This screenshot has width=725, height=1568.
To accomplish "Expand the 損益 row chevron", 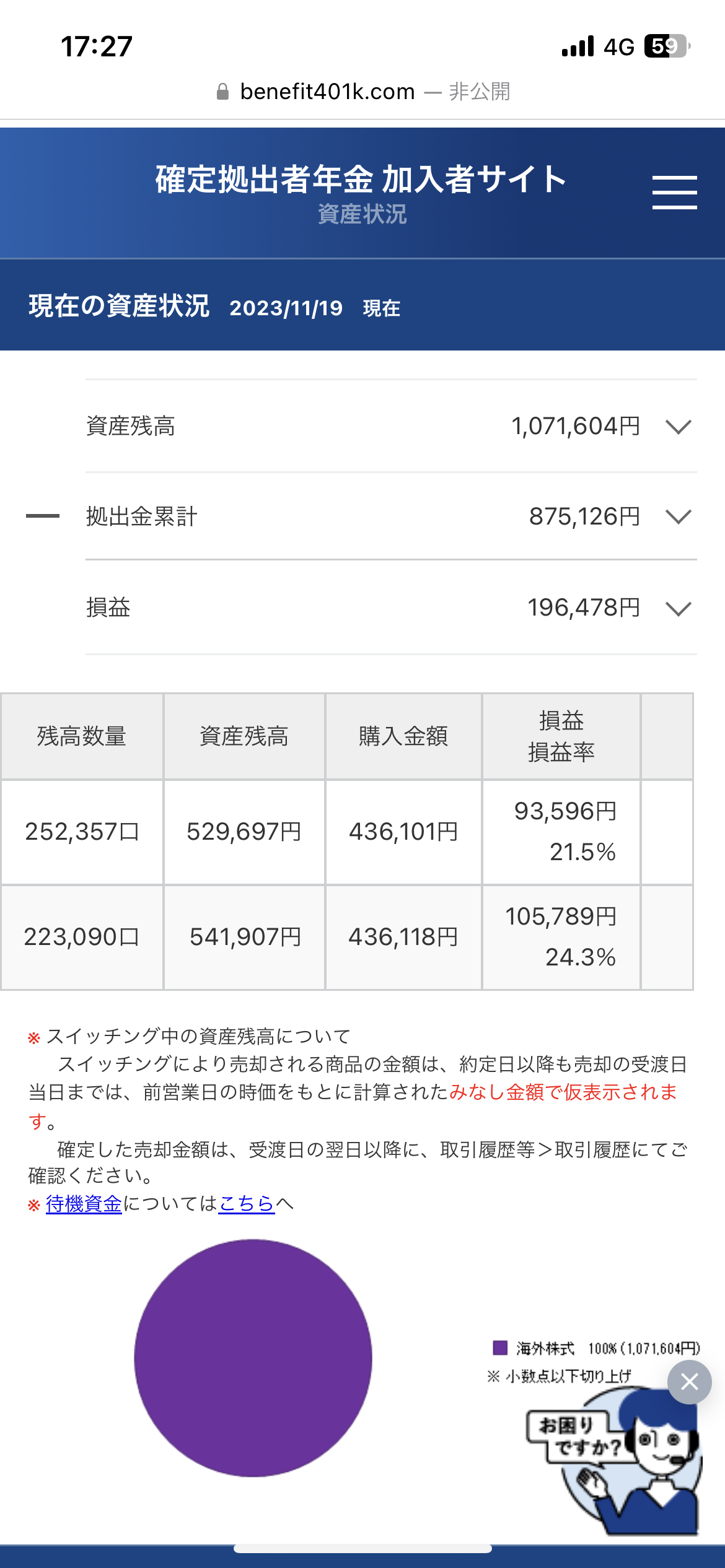I will coord(679,608).
